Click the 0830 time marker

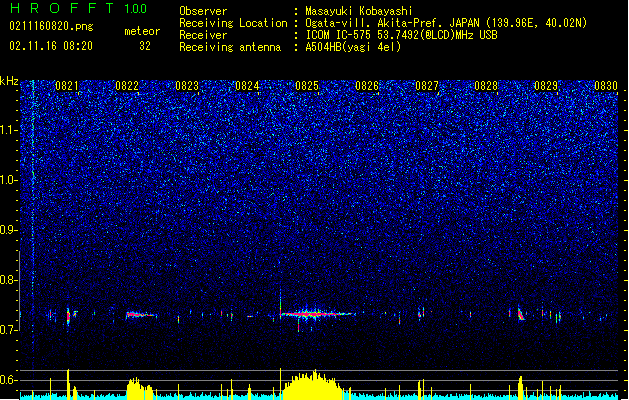pyautogui.click(x=606, y=86)
